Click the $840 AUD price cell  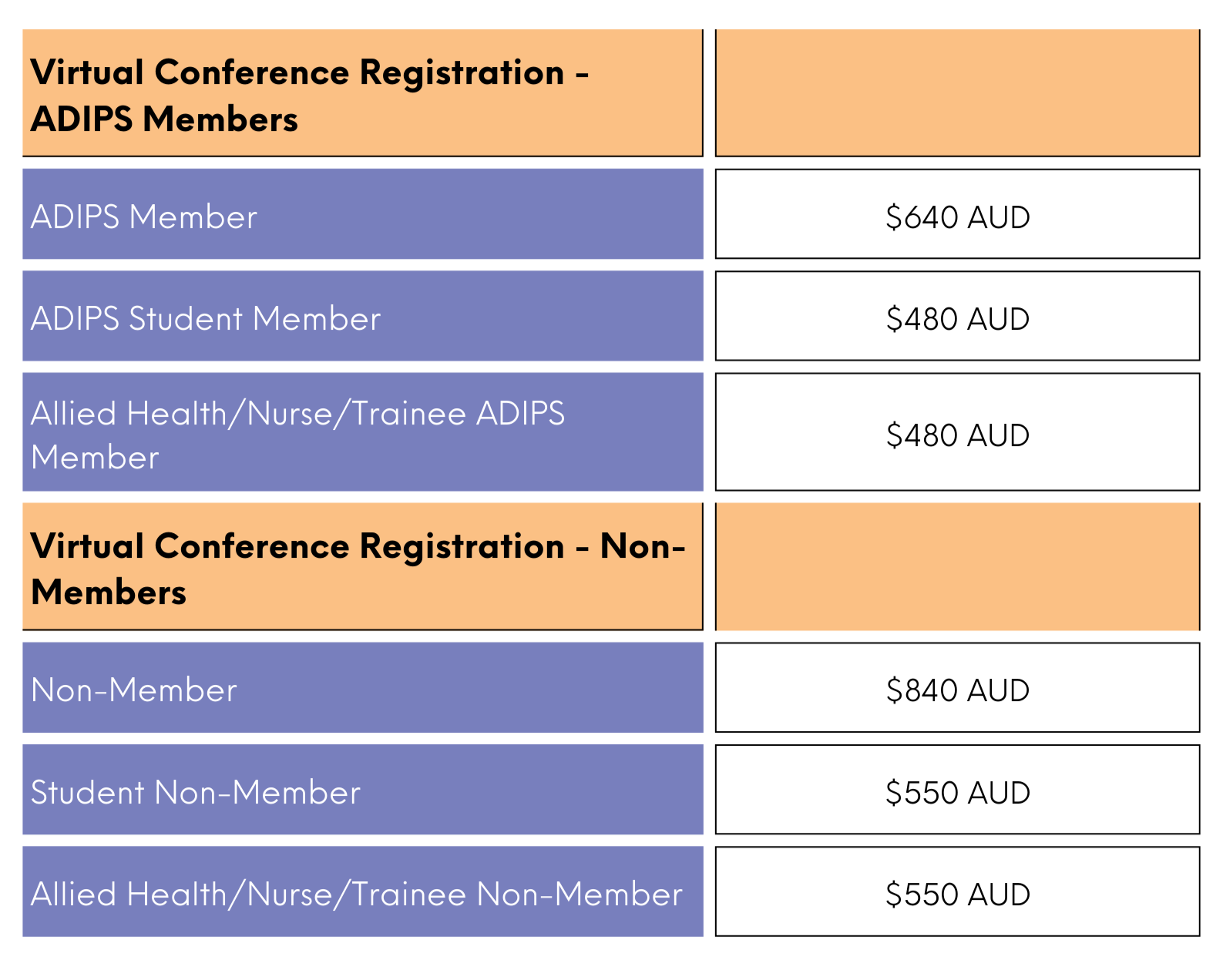957,690
